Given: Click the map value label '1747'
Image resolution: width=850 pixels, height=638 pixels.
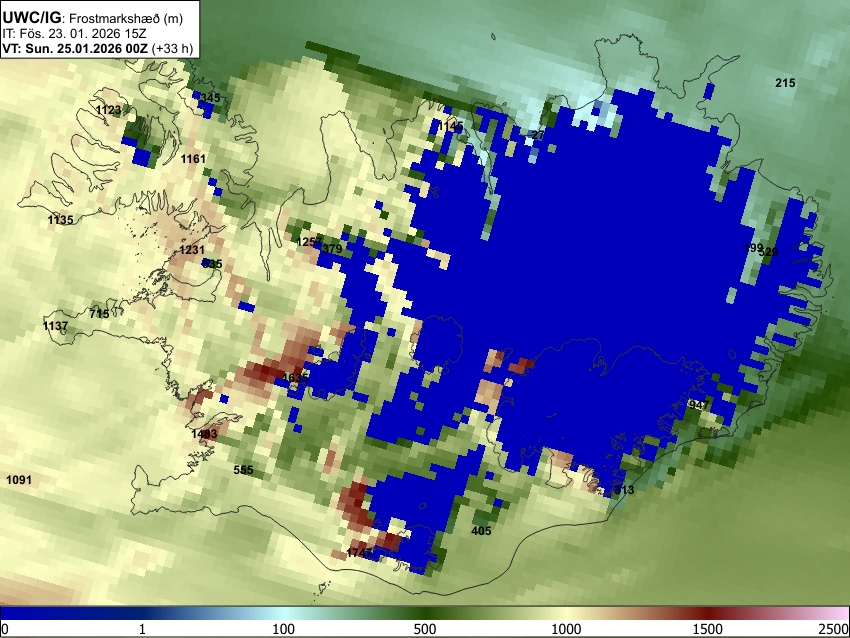Looking at the screenshot, I should (359, 552).
